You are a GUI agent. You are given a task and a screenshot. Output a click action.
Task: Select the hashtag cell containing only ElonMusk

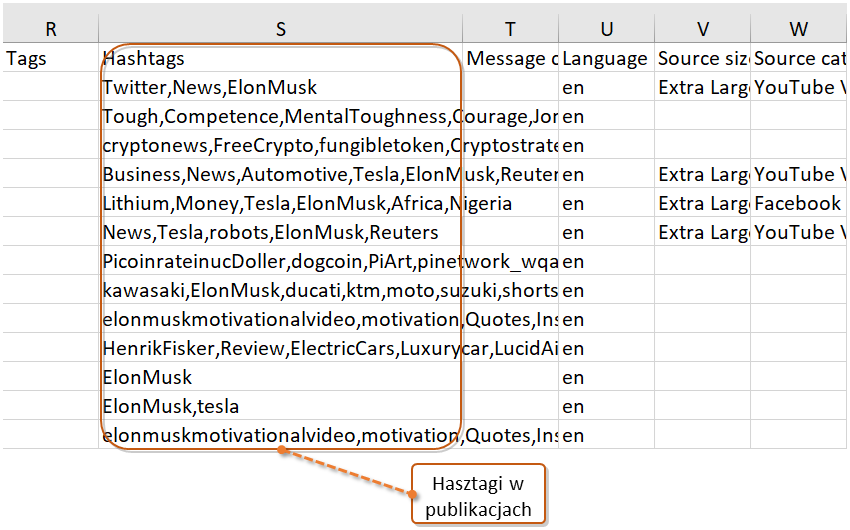[x=280, y=377]
